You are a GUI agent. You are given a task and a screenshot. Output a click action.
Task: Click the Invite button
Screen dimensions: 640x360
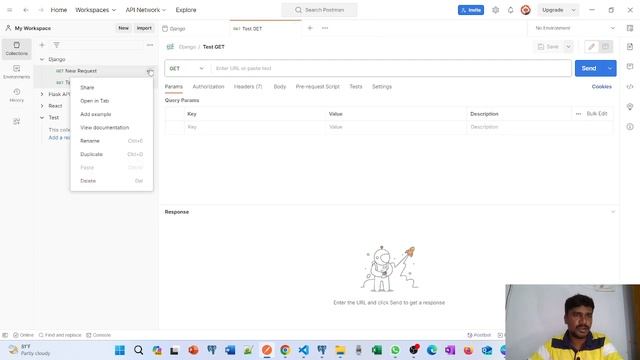pyautogui.click(x=471, y=10)
